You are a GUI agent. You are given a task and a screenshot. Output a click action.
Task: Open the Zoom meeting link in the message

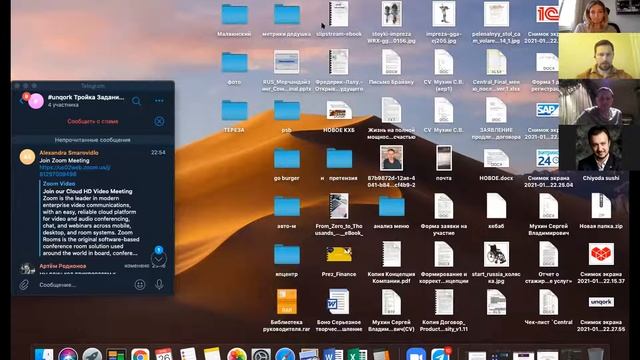point(75,171)
